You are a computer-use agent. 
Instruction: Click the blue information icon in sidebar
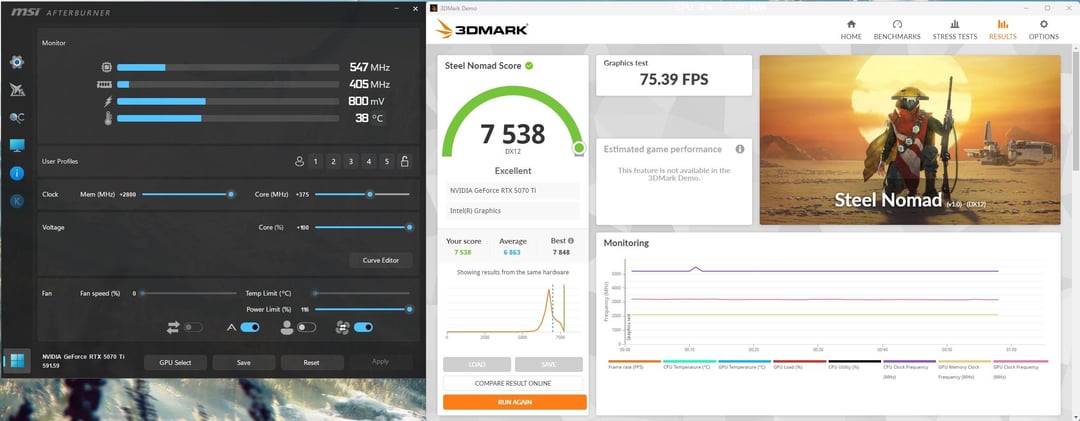(17, 173)
